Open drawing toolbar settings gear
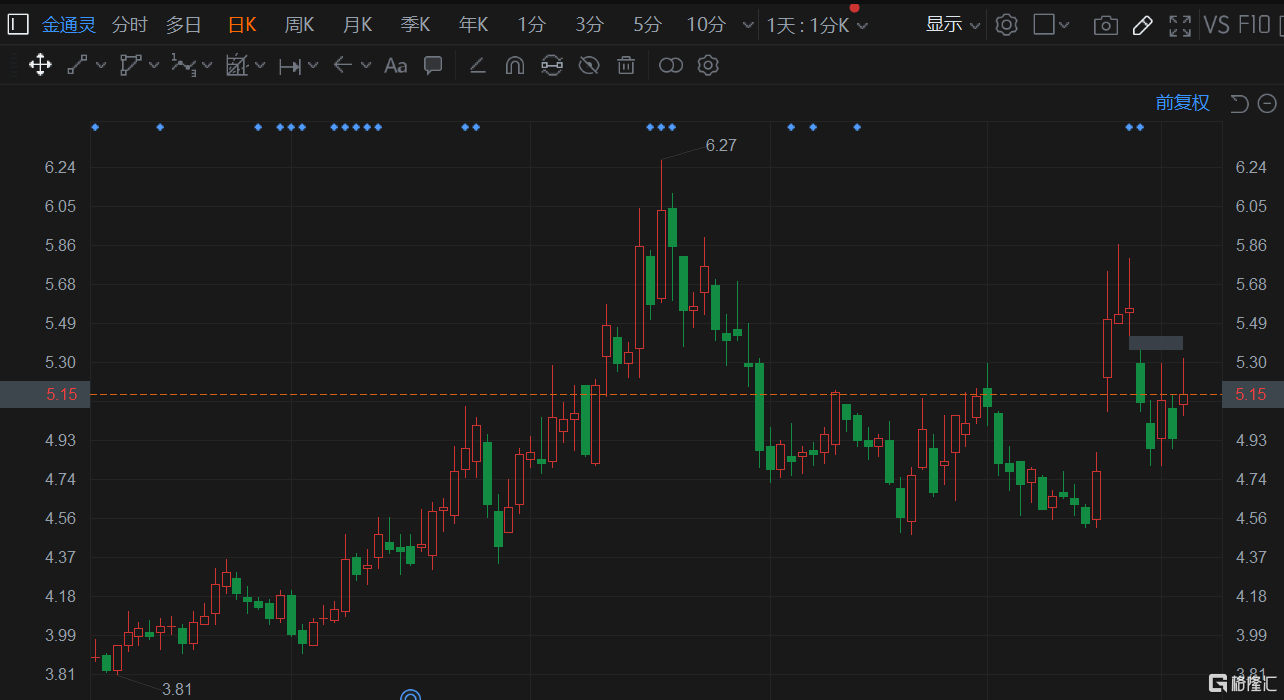 (x=708, y=66)
